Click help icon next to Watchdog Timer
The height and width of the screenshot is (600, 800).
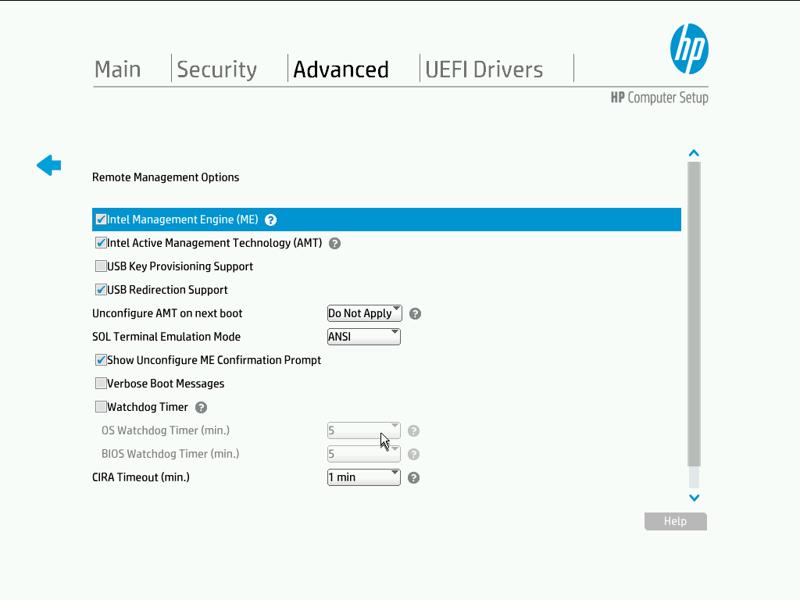point(201,407)
